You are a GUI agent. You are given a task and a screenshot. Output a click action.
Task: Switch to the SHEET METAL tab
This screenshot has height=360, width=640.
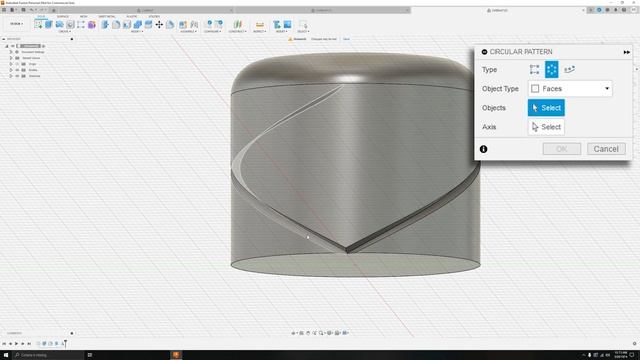pos(107,17)
